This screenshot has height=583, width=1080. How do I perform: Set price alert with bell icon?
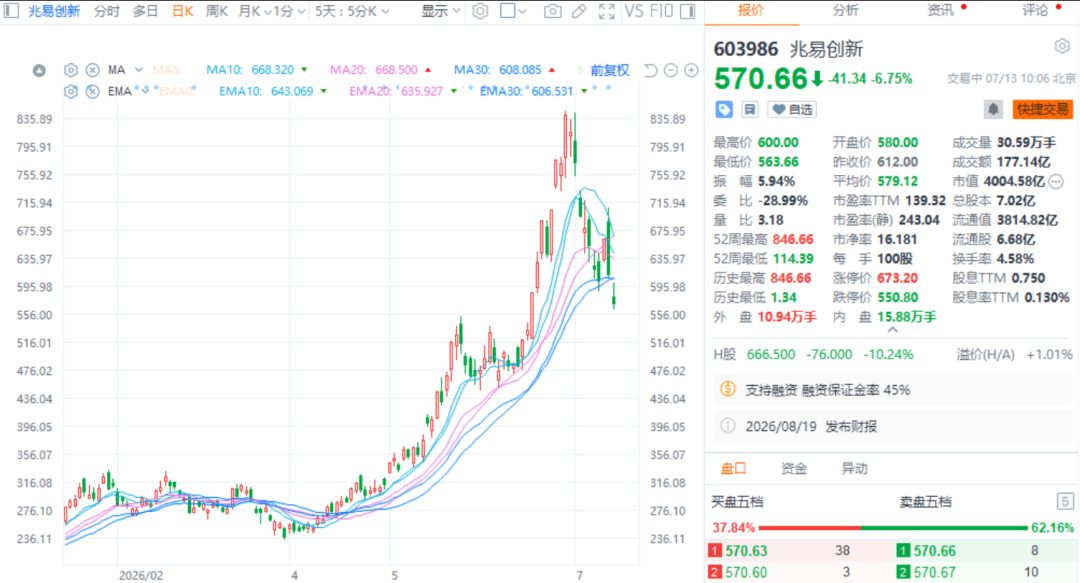pos(993,109)
